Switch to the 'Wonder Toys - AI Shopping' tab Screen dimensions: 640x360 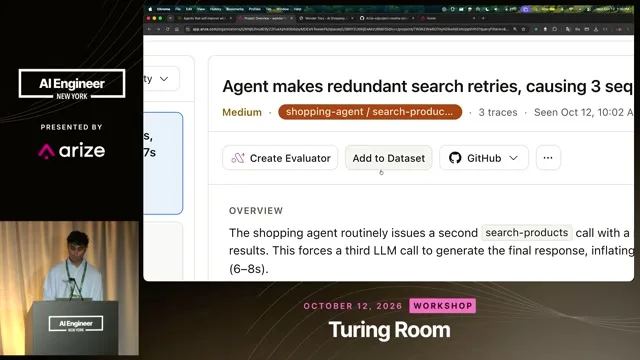(326, 18)
